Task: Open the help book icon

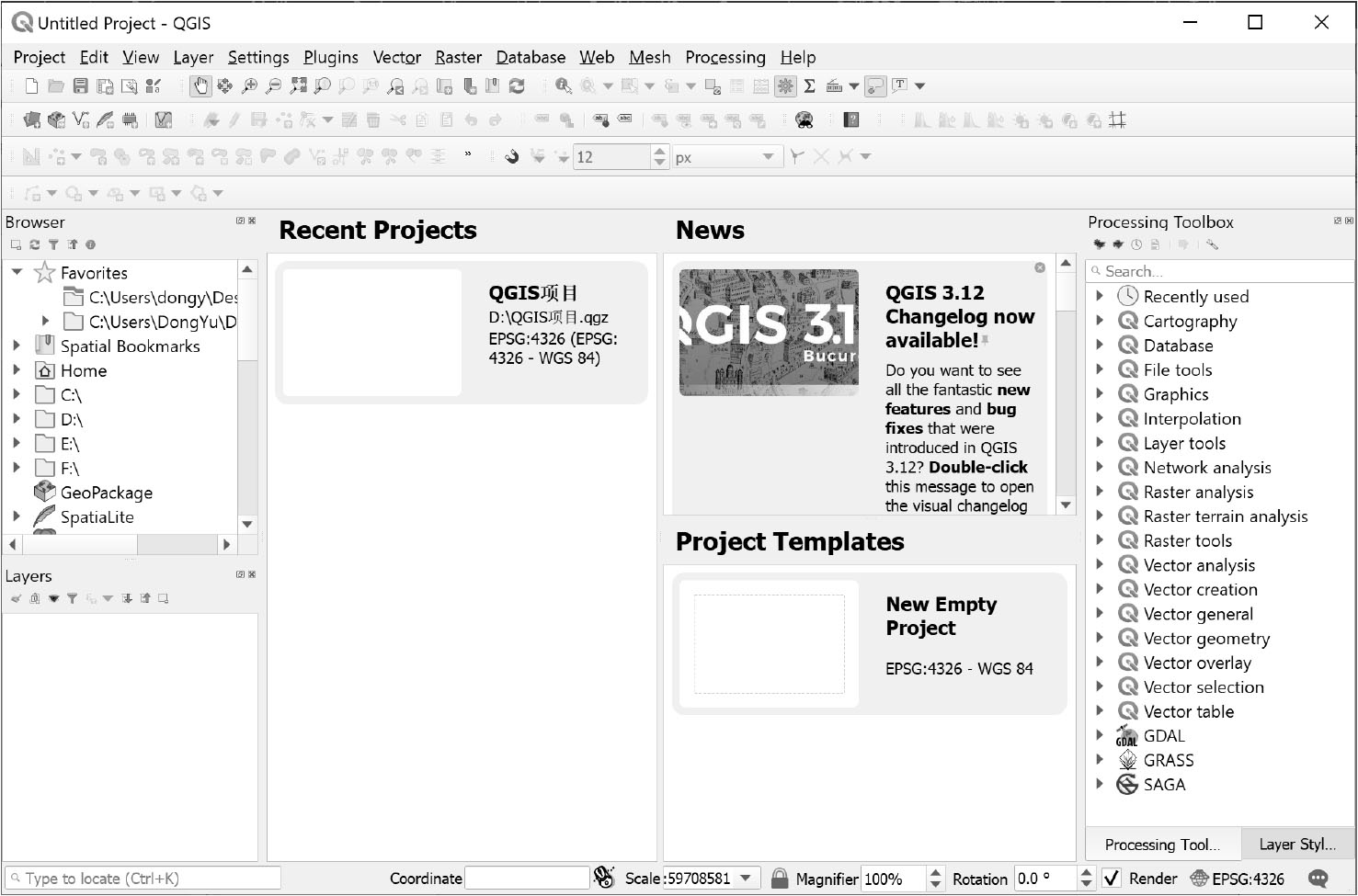Action: [x=851, y=120]
